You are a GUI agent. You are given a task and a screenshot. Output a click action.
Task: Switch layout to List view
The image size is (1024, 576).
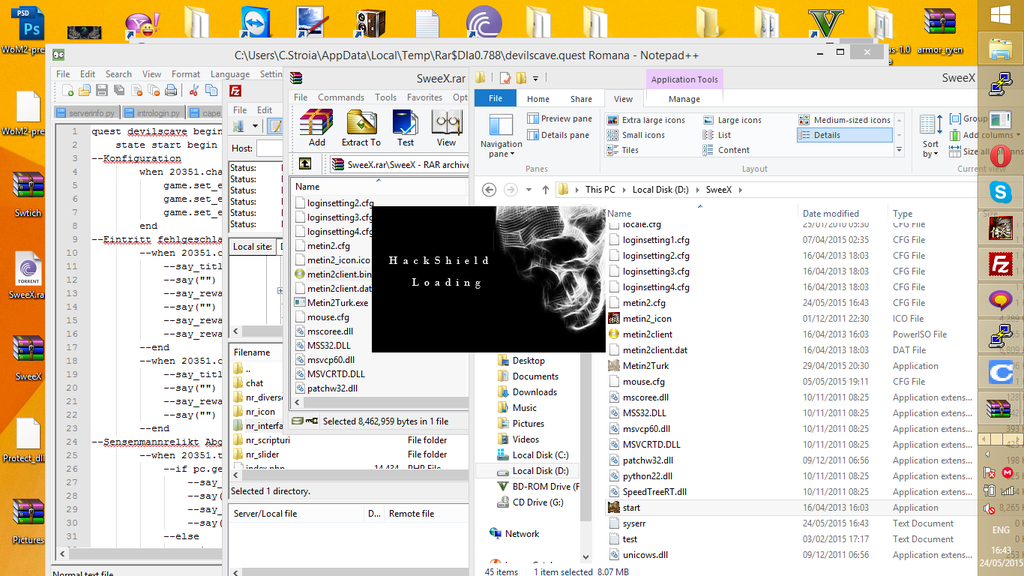[717, 135]
